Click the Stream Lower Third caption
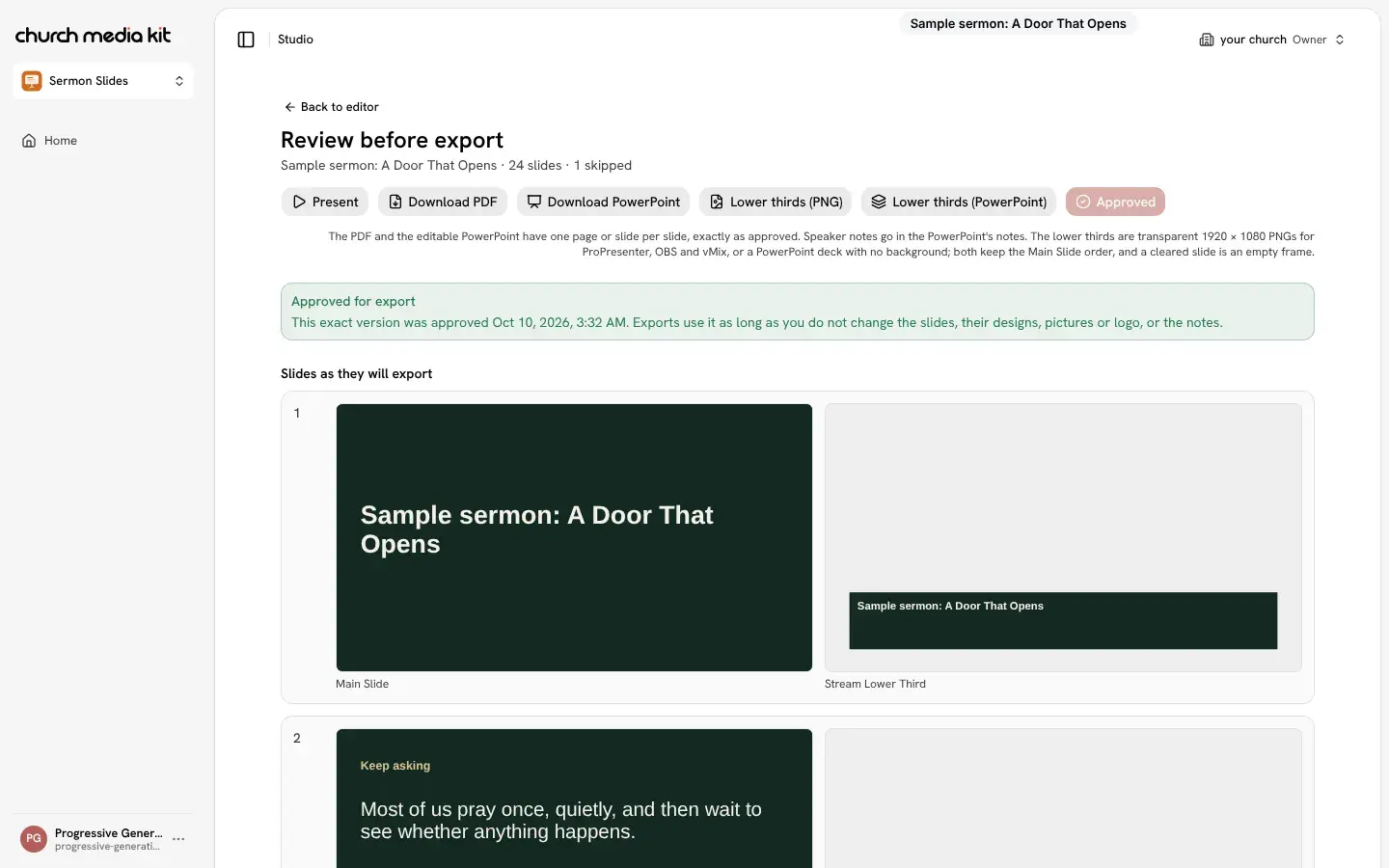 [x=875, y=684]
